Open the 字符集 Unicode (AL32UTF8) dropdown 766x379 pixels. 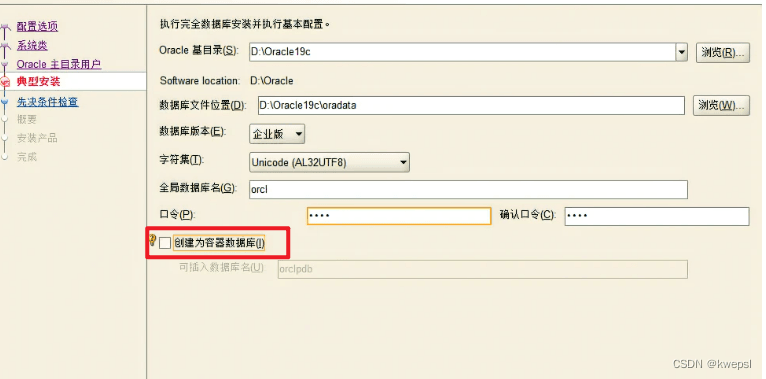(329, 163)
